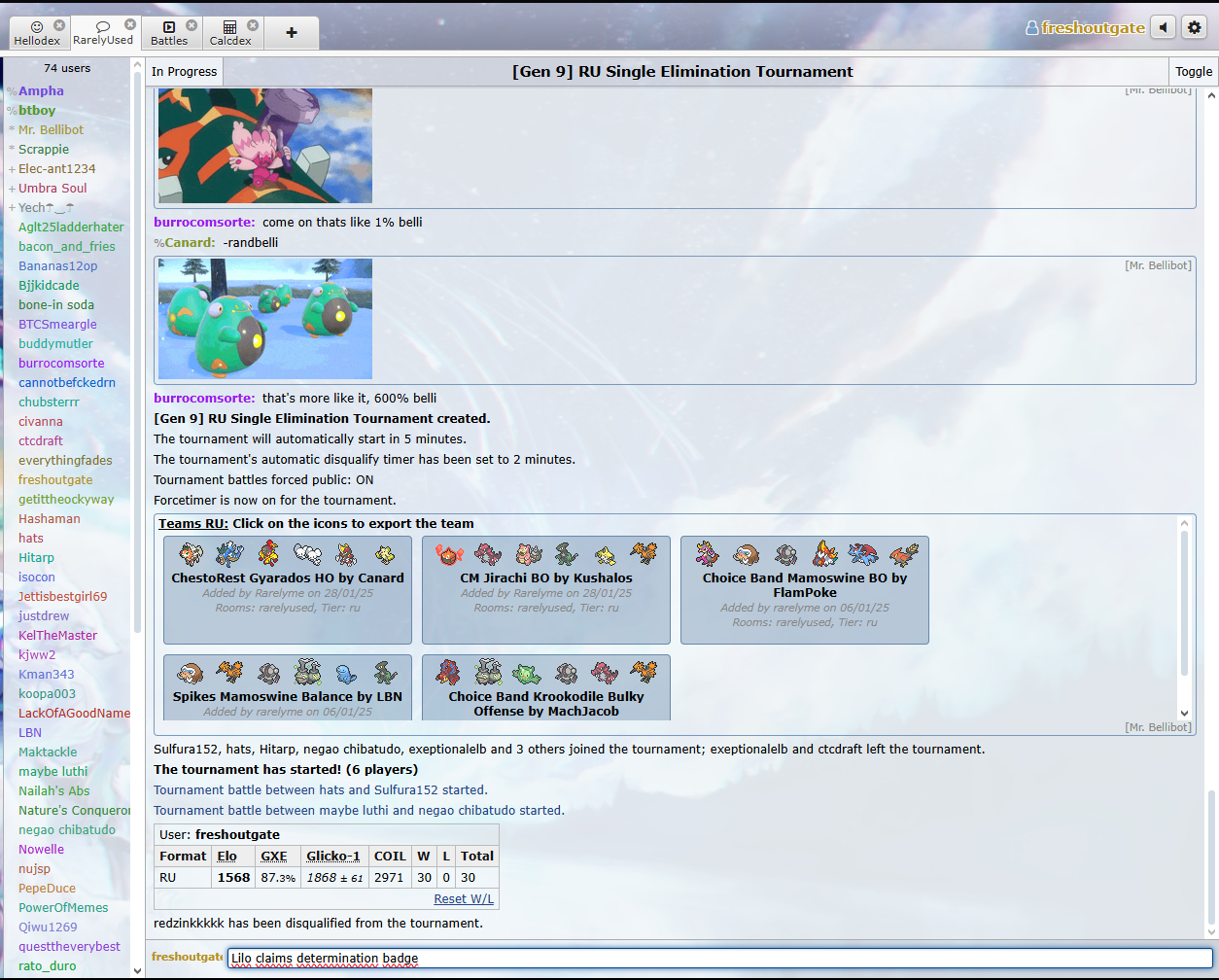
Task: Close the Calcdex tab
Action: [x=253, y=25]
